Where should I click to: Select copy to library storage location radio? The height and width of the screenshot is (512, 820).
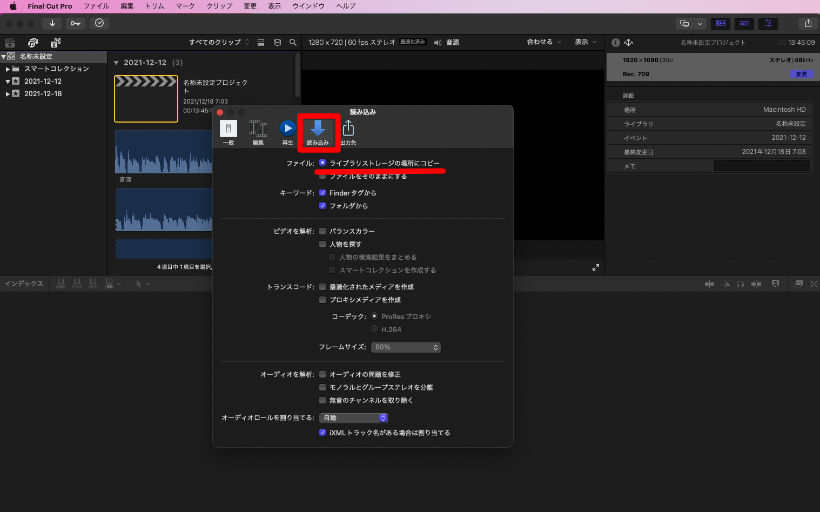click(322, 163)
